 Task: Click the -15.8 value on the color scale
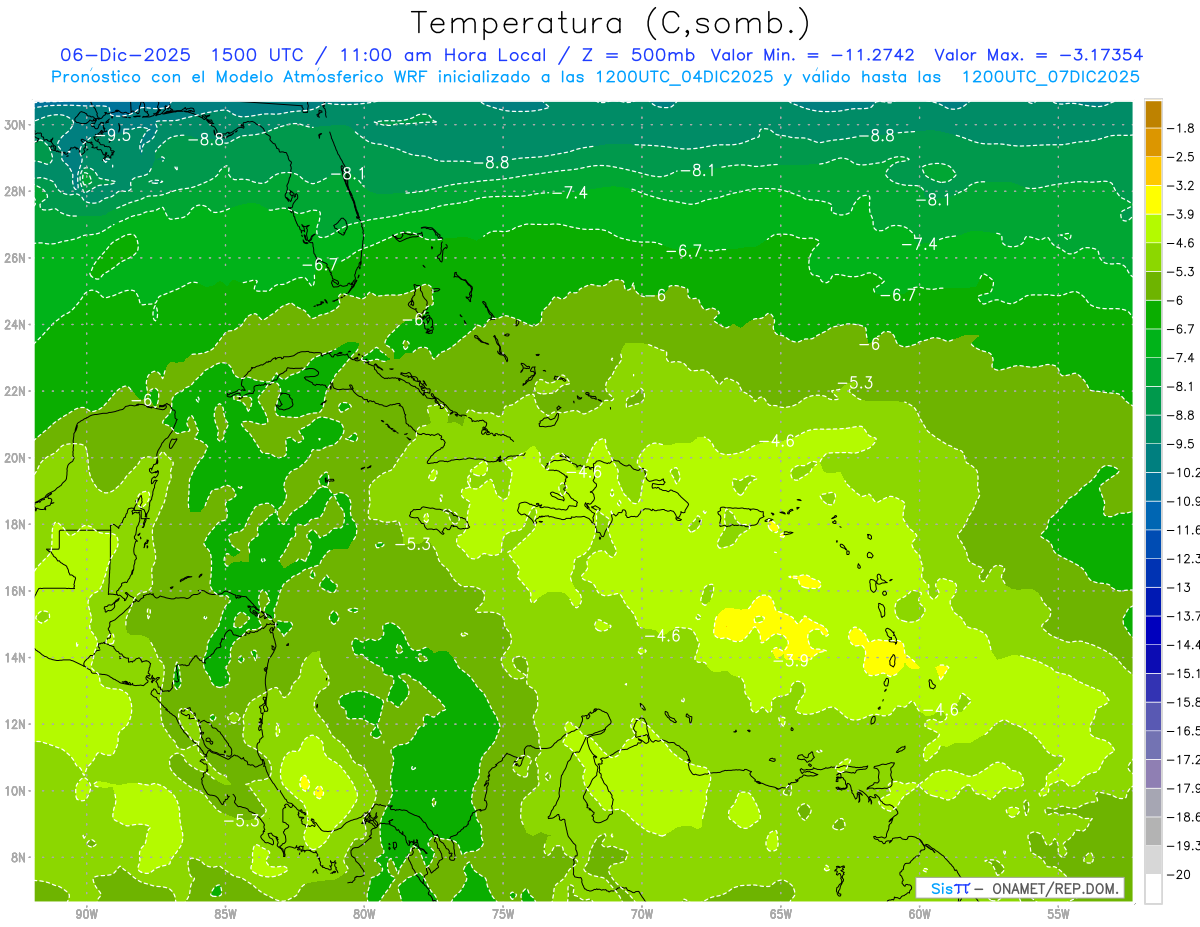point(1184,702)
